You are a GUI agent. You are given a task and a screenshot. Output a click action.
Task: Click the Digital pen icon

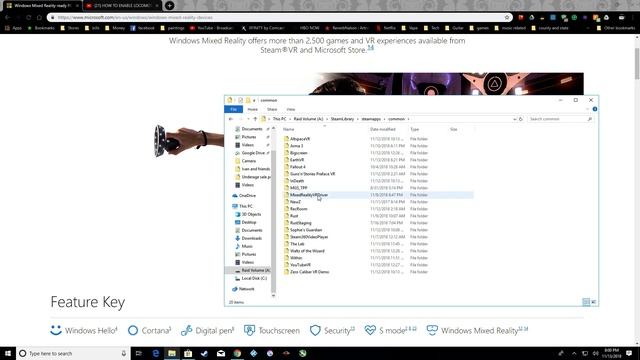(x=187, y=330)
